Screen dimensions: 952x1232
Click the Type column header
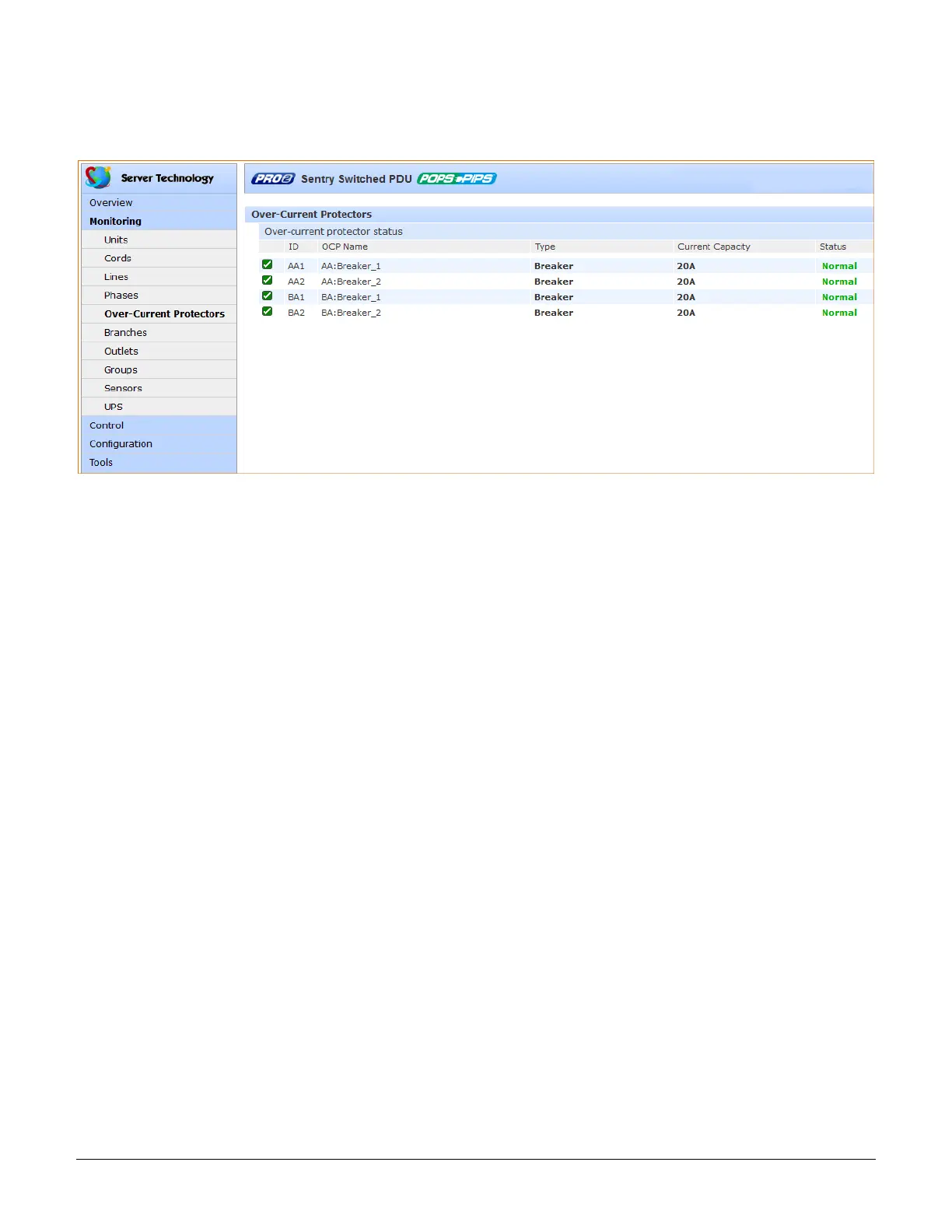coord(544,247)
